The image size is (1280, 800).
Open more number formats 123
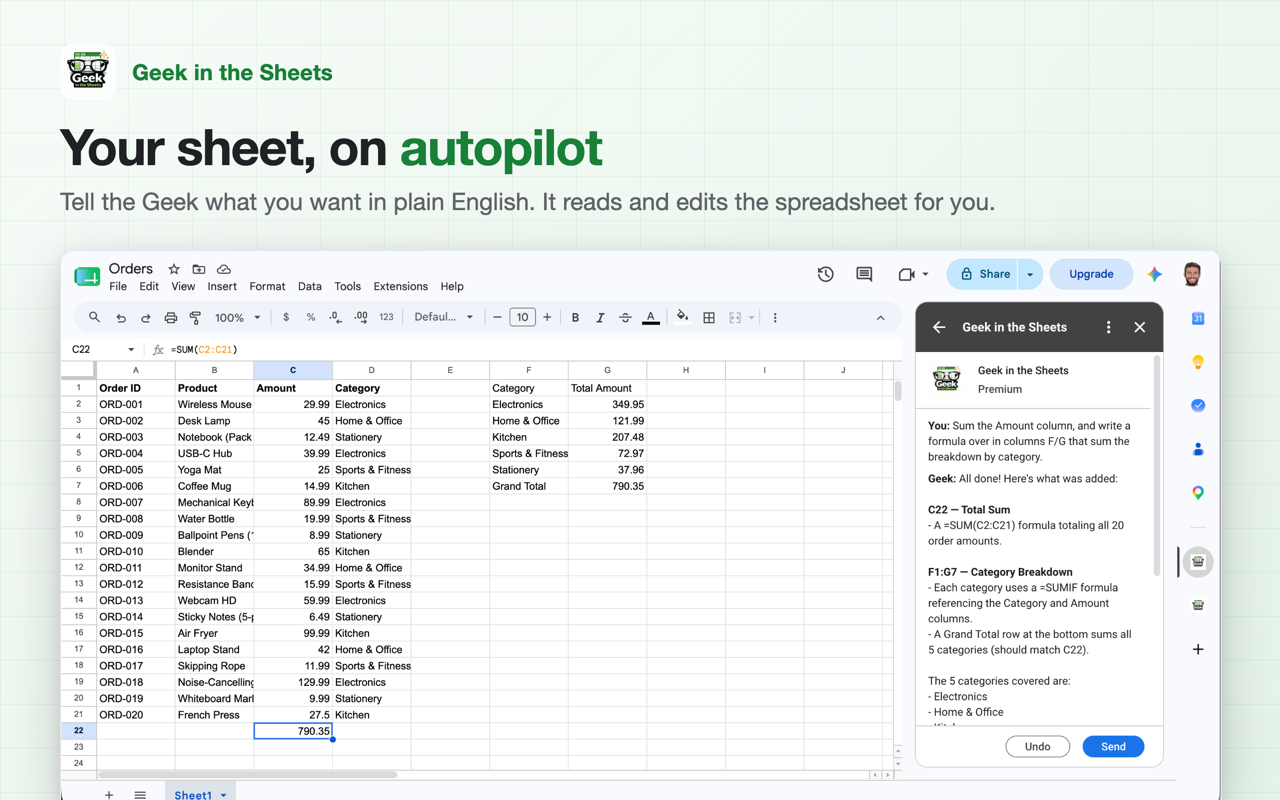[386, 318]
